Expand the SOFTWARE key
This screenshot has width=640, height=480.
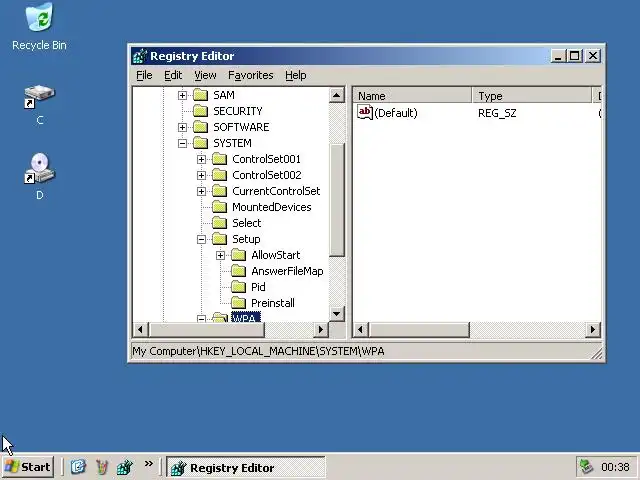(182, 127)
